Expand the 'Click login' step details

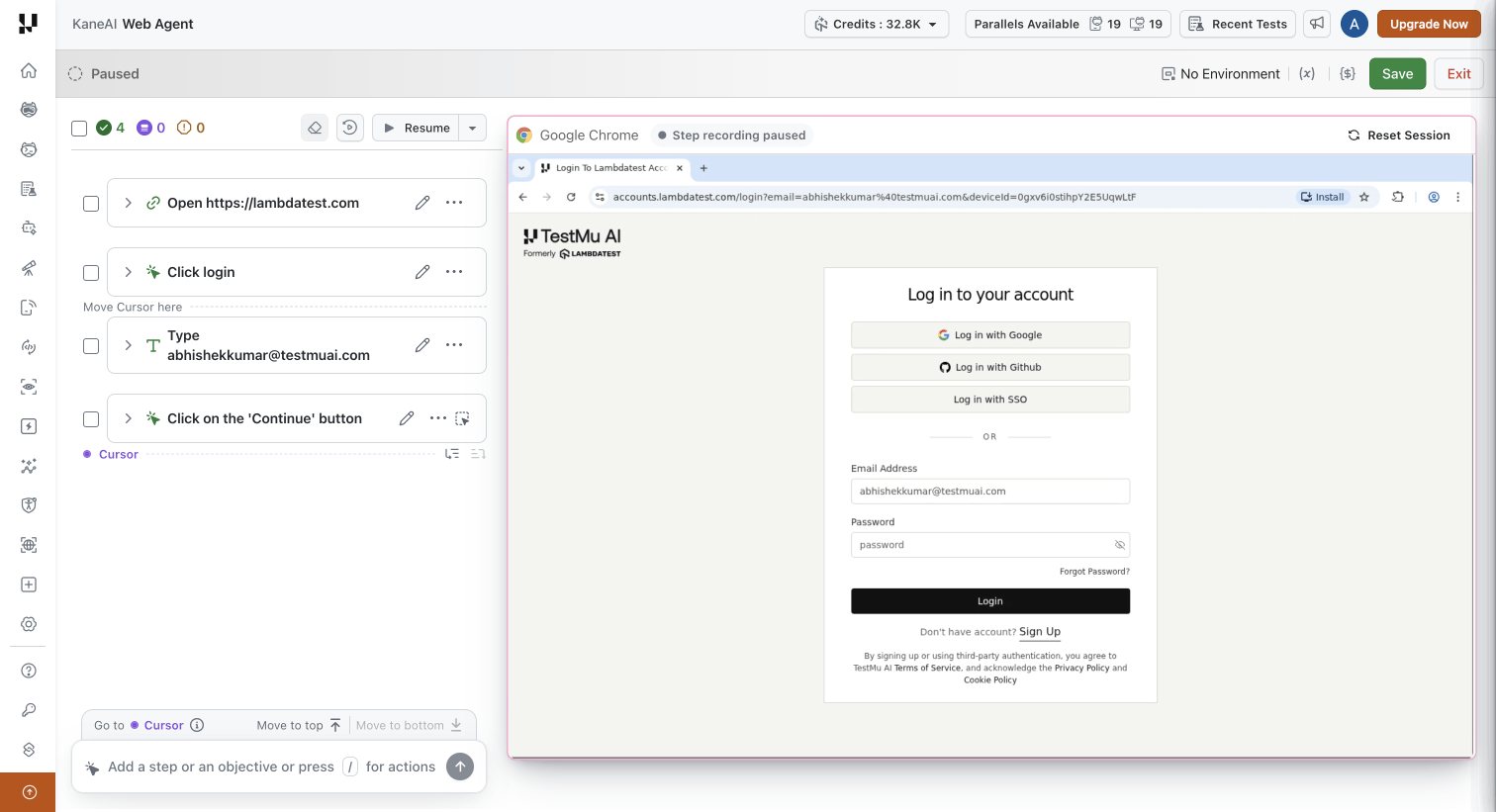click(128, 272)
